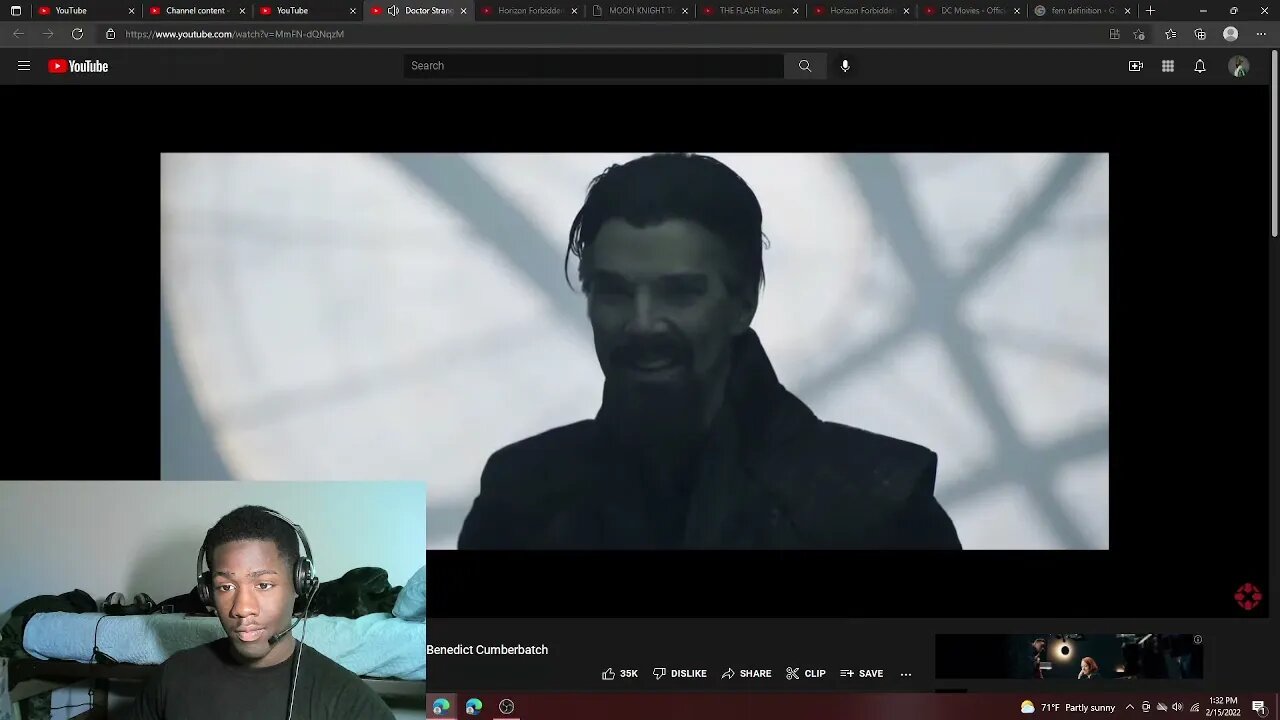1280x720 pixels.
Task: Switch to THE FLASH Teaser tab
Action: (750, 11)
